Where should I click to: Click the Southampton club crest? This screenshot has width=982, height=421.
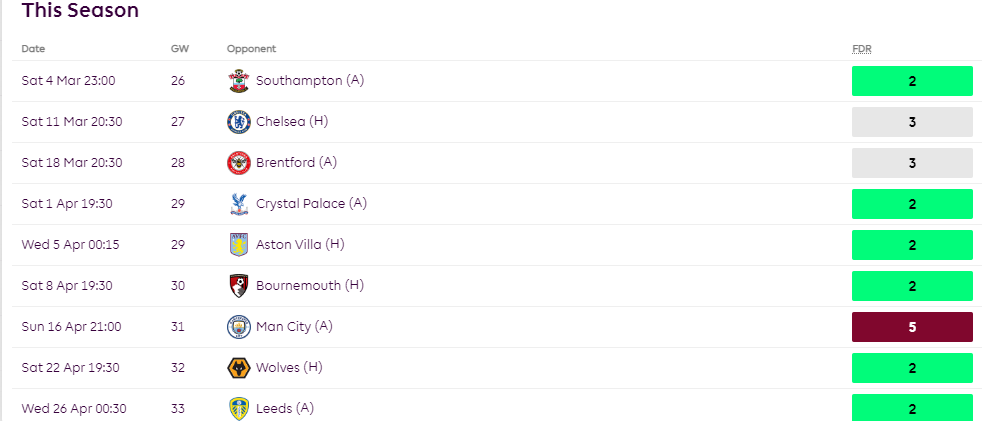[x=239, y=81]
